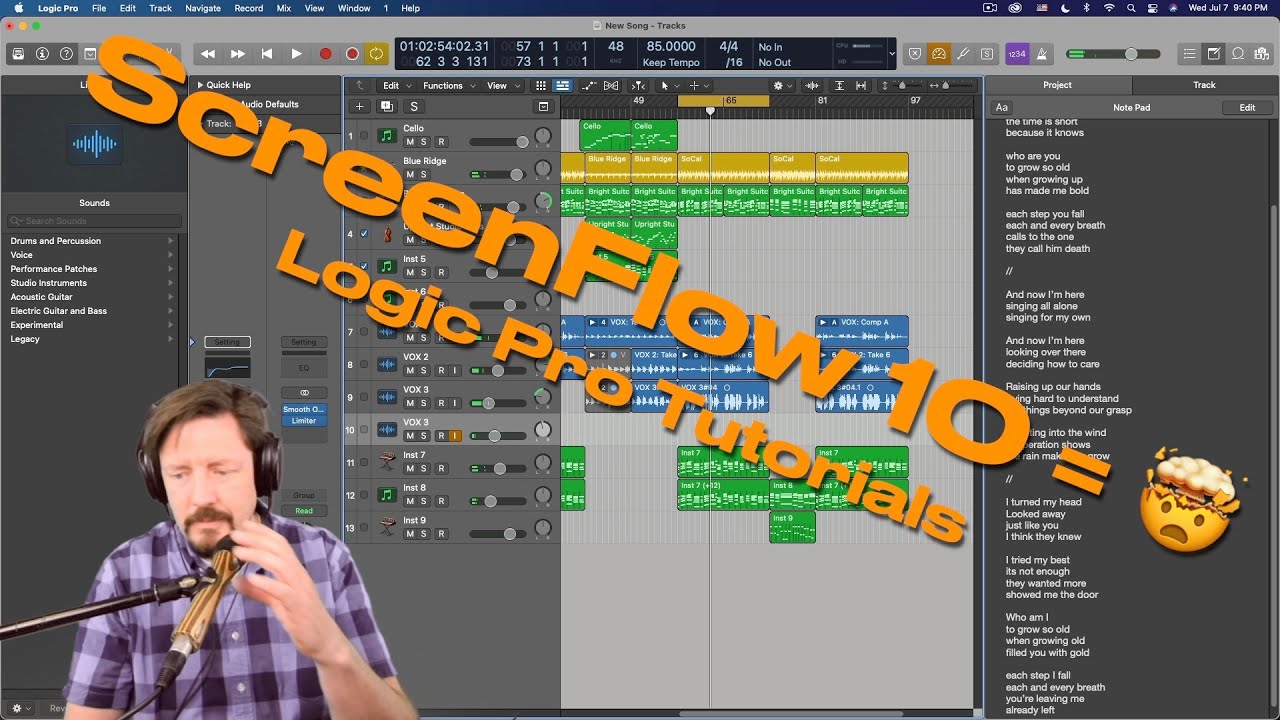Viewport: 1280px width, 720px height.
Task: Toggle input monitoring I on VOX 2 track
Action: [x=455, y=371]
